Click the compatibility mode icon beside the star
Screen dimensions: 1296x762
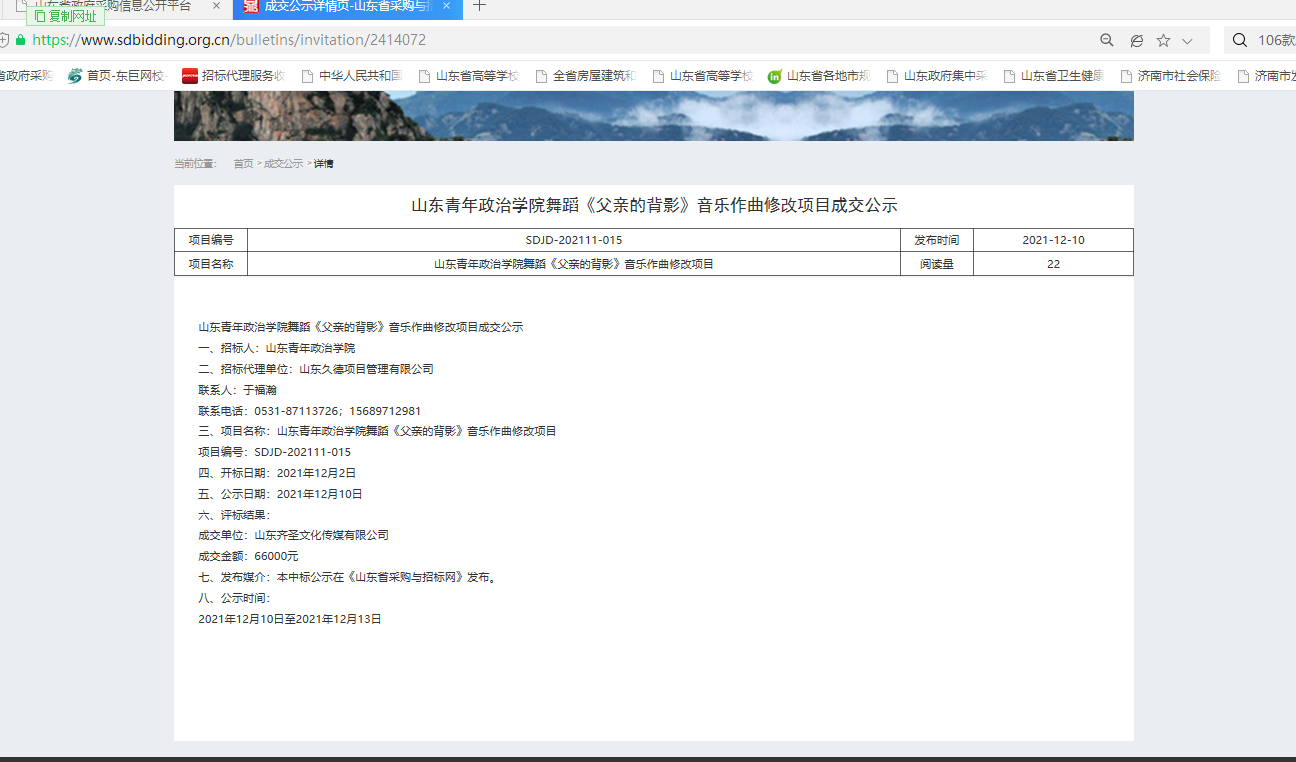coord(1136,41)
